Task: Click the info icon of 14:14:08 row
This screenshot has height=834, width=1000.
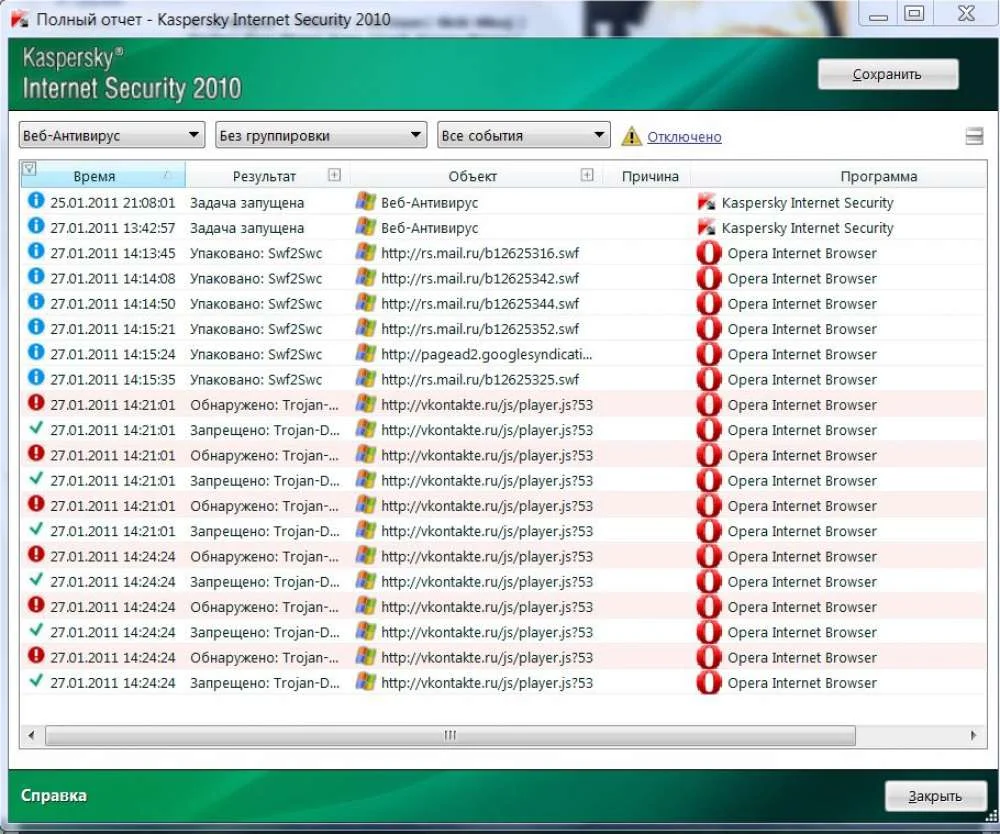Action: tap(36, 276)
